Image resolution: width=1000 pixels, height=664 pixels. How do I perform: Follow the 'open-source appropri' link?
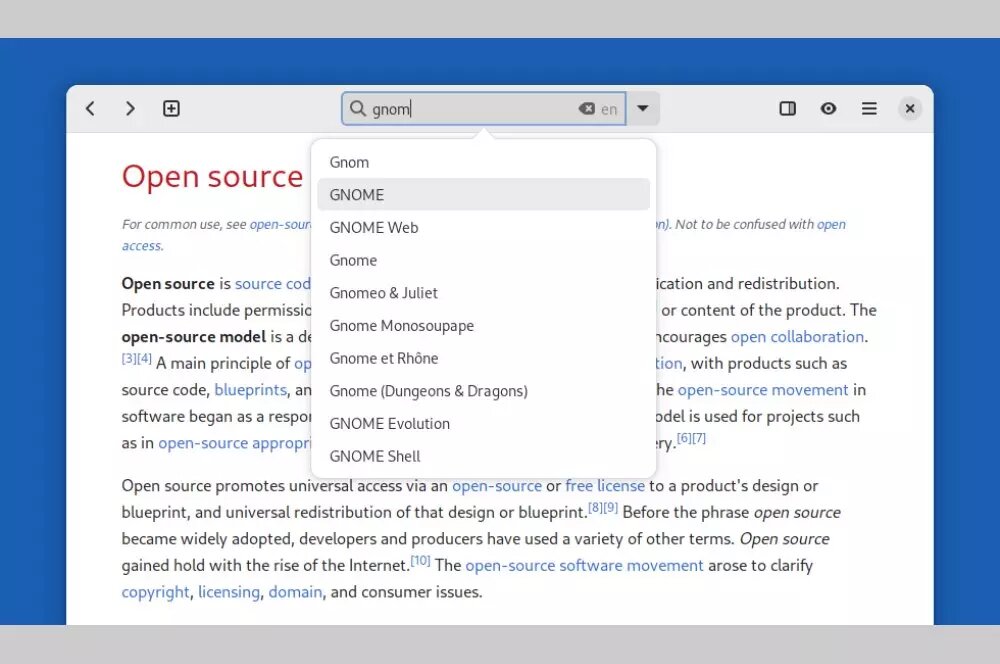point(234,443)
